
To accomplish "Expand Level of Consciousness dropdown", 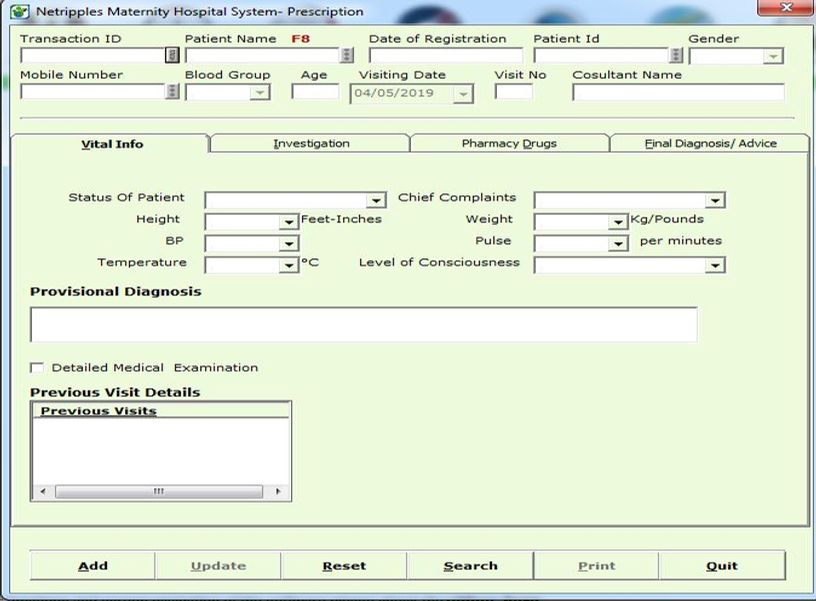I will tap(715, 265).
